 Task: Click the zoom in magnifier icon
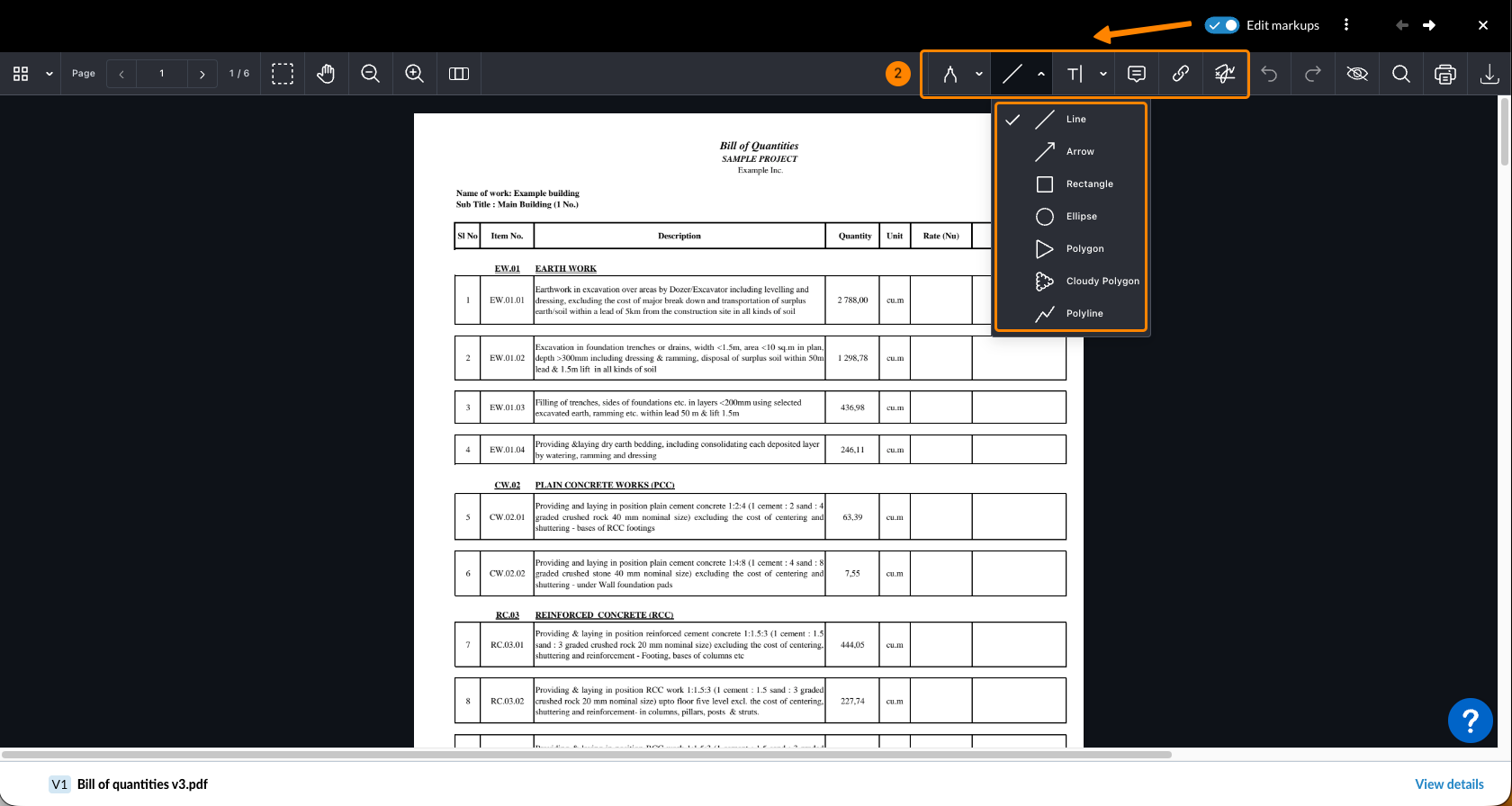point(414,74)
